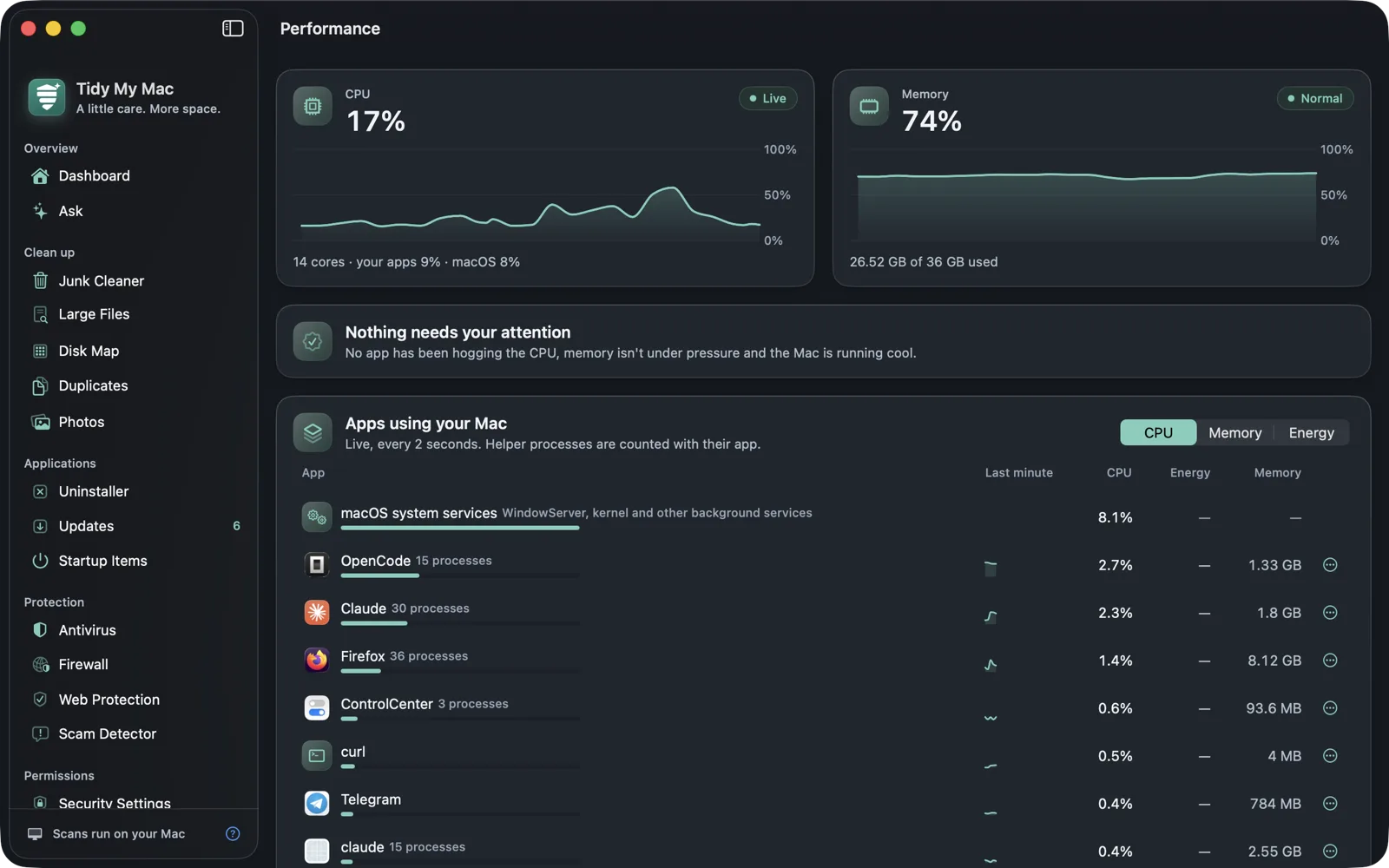
Task: Click the Security Settings lock icon
Action: (40, 803)
